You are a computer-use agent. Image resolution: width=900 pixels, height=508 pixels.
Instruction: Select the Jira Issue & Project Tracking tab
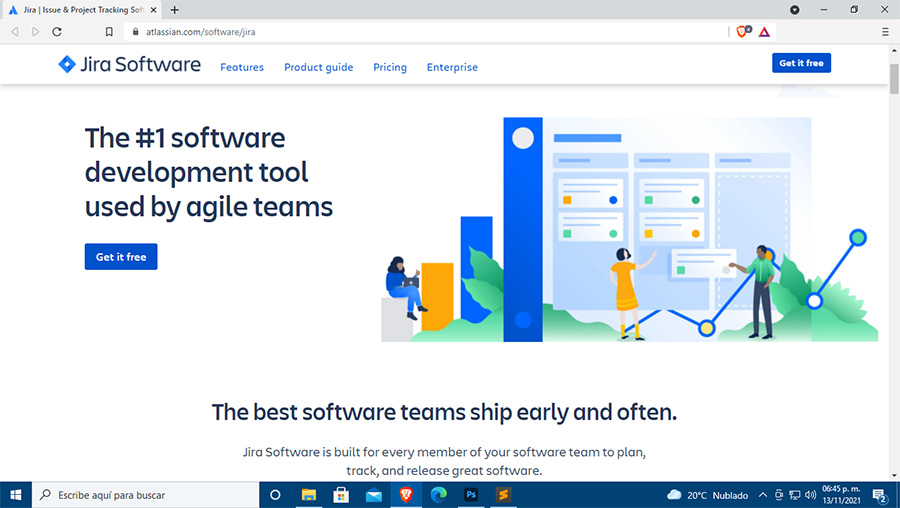(80, 10)
